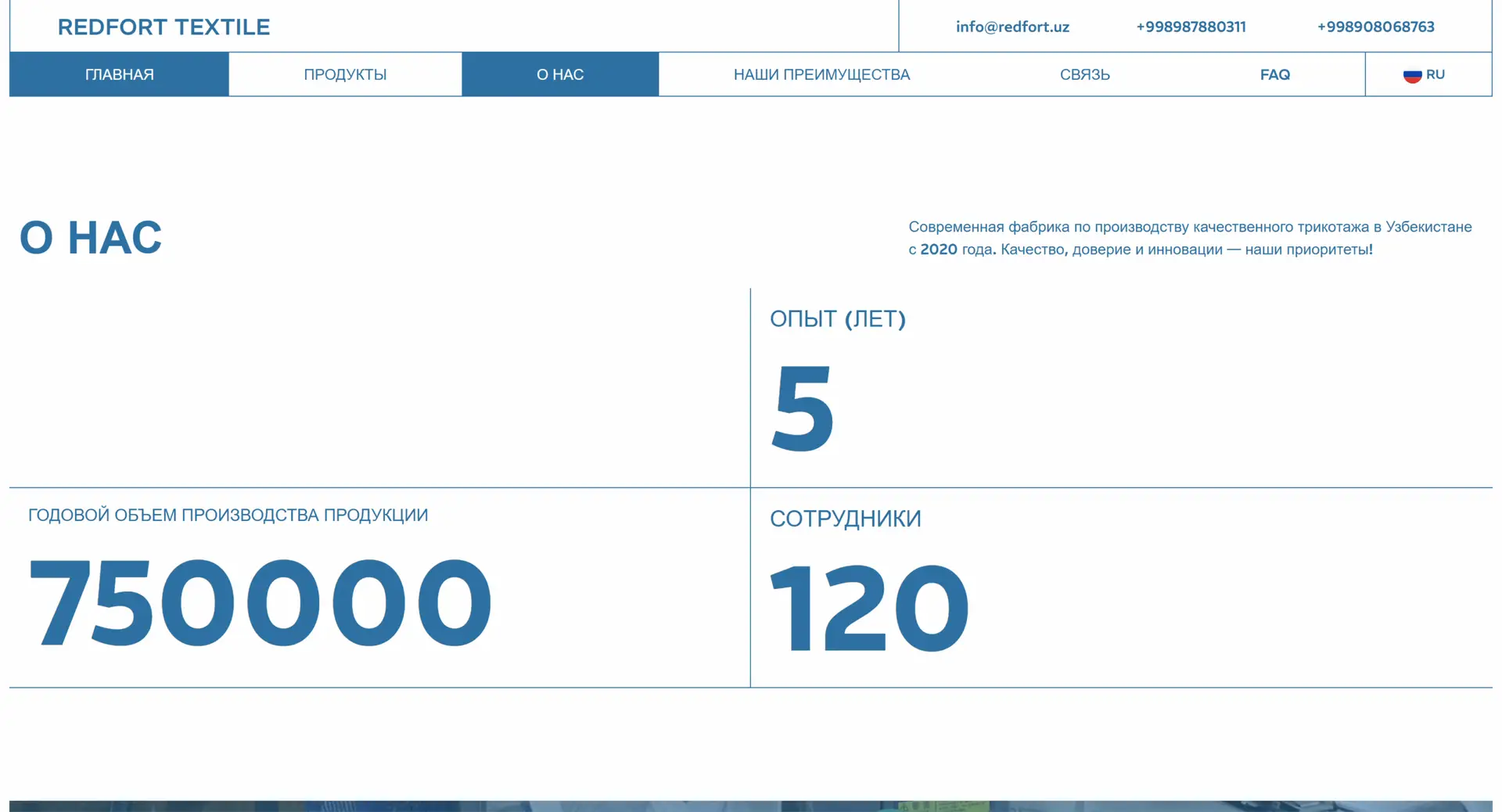
Task: Click the СОТРУДНИКИ label
Action: [845, 519]
